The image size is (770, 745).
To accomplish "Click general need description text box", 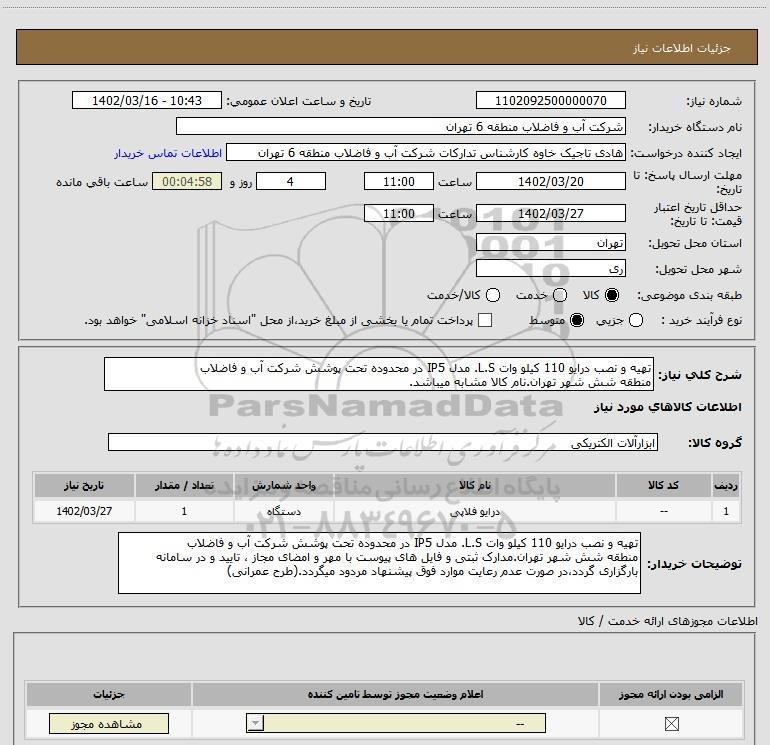I will (379, 375).
